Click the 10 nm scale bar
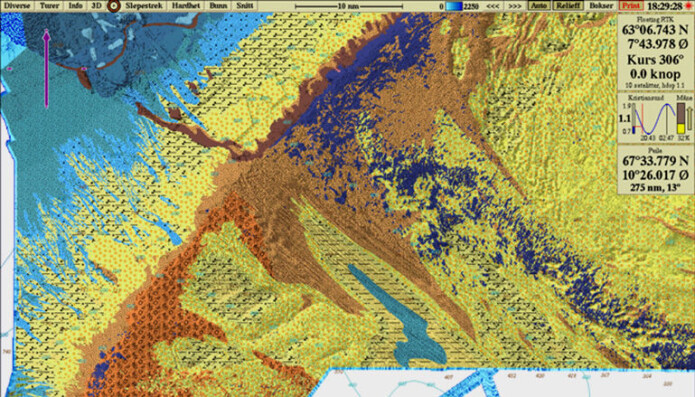Viewport: 695px width, 397px height. click(x=348, y=6)
